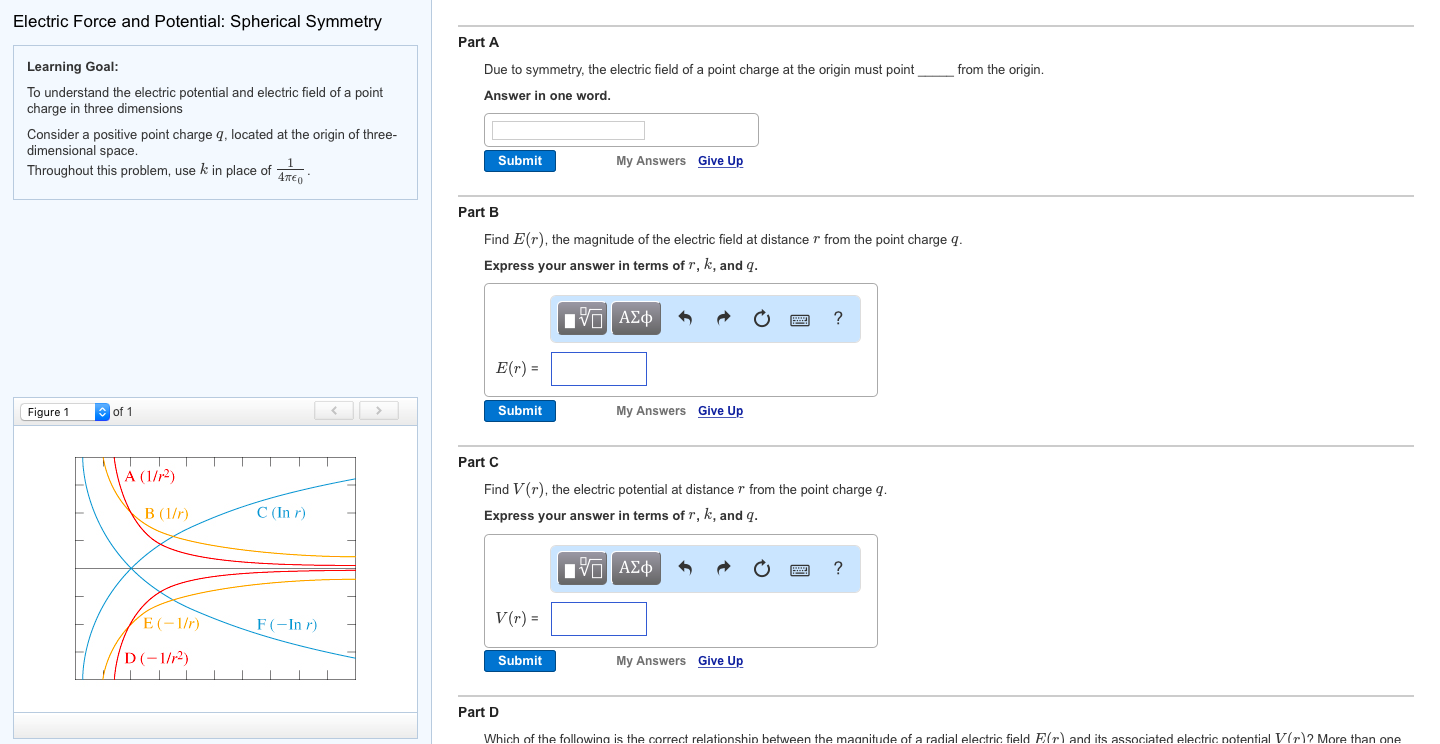The image size is (1440, 744).
Task: Click the 'A (1/r²)' curve label
Action: tap(150, 476)
